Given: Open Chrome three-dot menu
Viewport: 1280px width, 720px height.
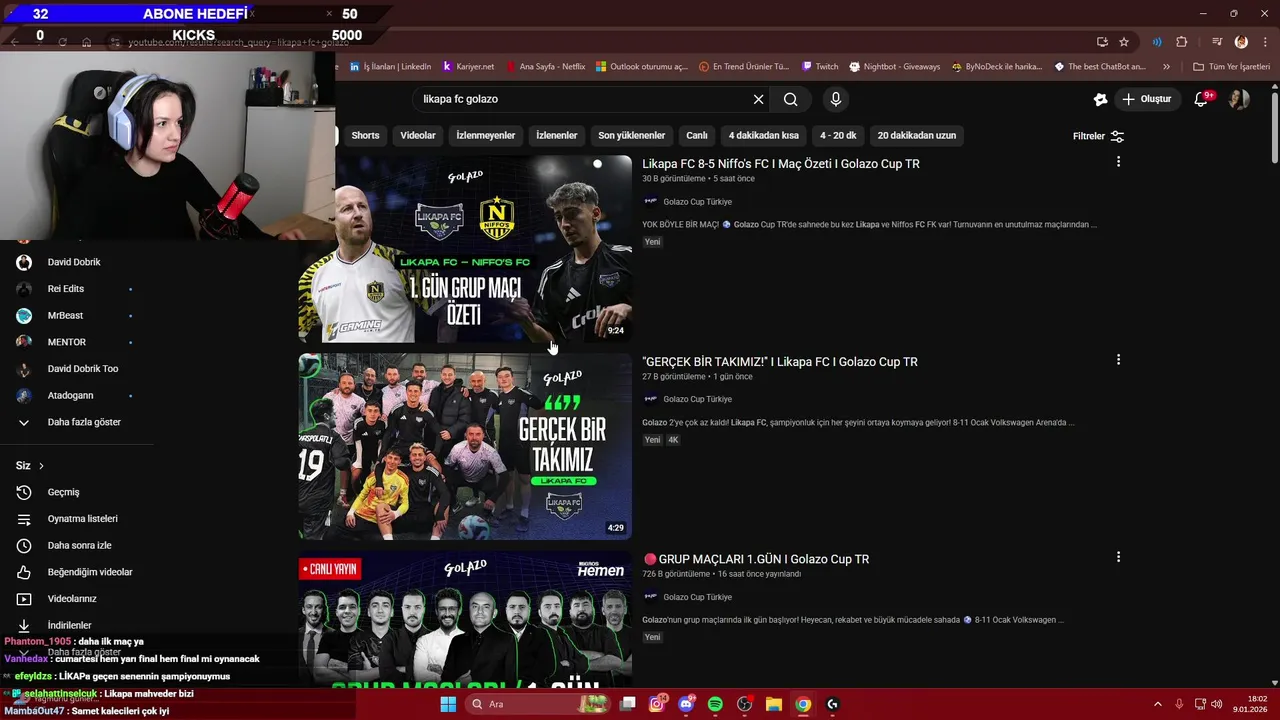Looking at the screenshot, I should point(1263,42).
